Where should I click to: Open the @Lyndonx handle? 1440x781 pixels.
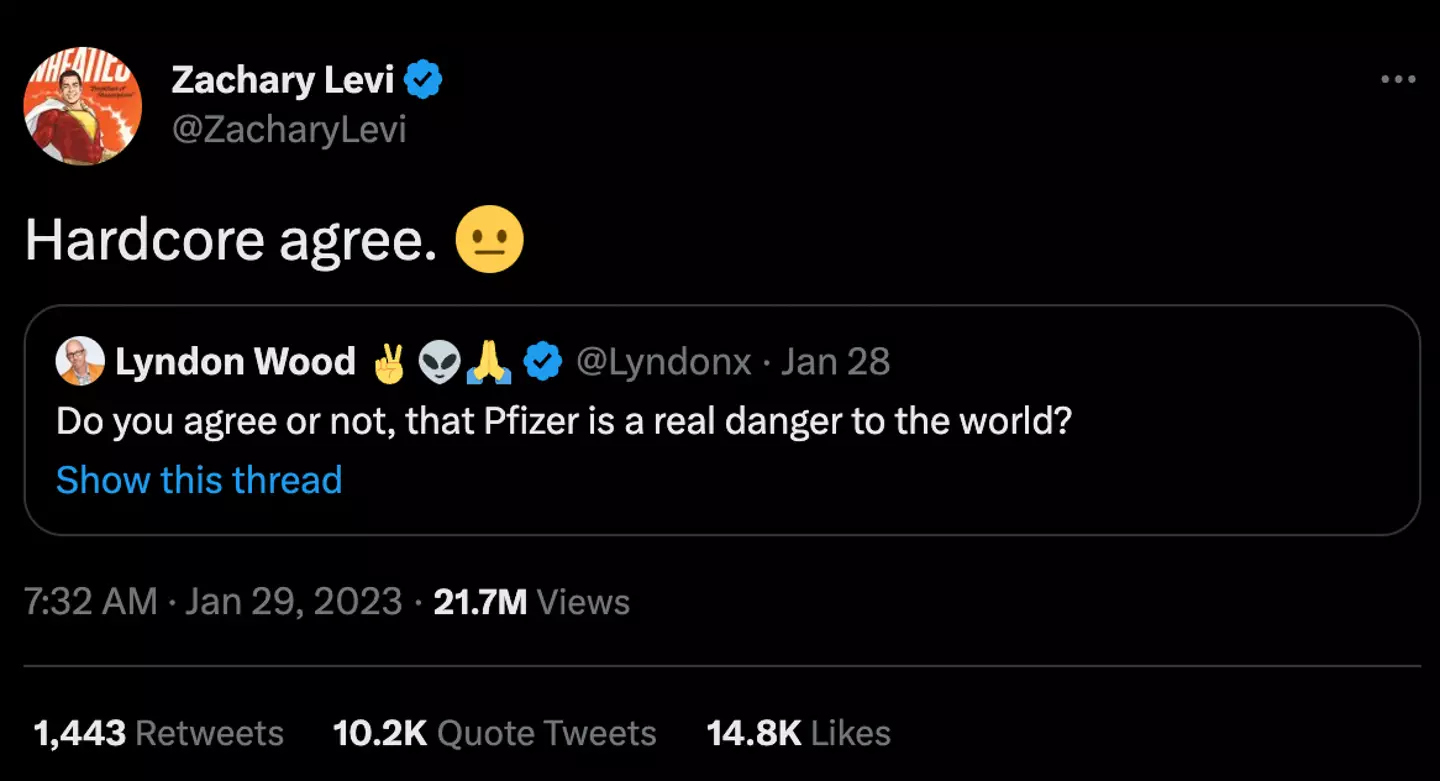click(664, 362)
